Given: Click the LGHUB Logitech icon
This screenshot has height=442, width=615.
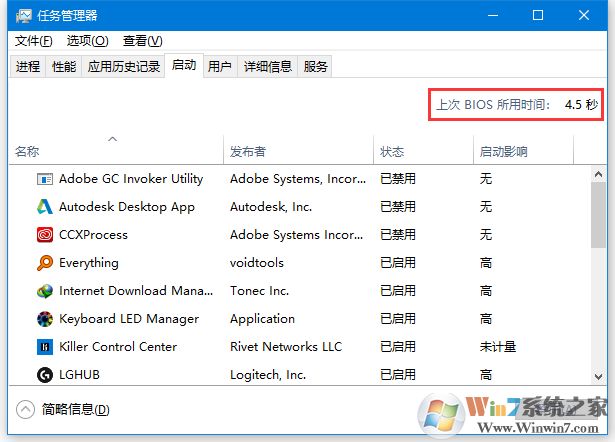Looking at the screenshot, I should (x=45, y=375).
